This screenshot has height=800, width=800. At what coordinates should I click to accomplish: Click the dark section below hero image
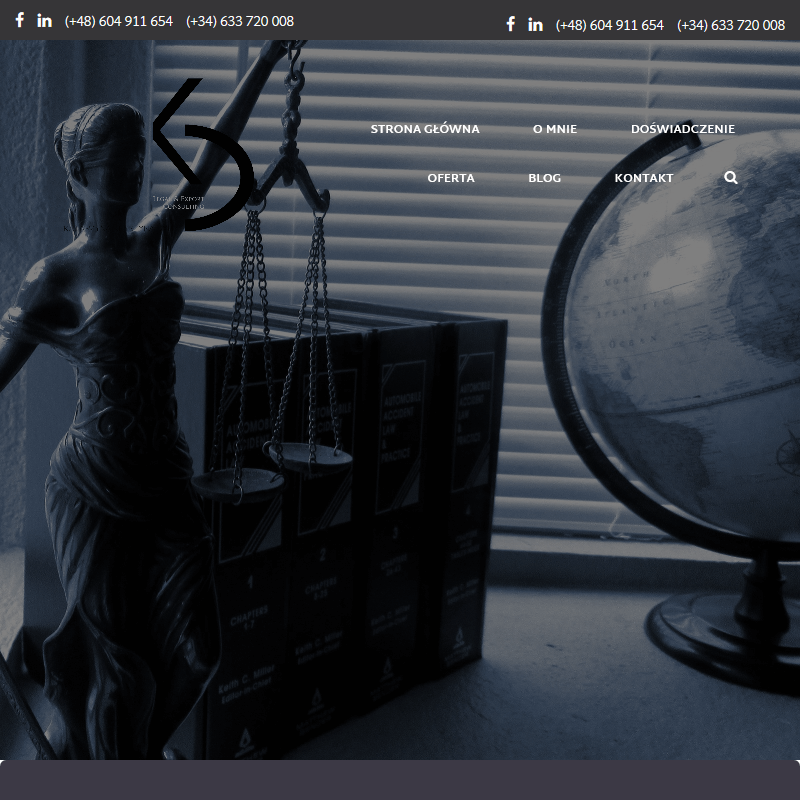(400, 780)
